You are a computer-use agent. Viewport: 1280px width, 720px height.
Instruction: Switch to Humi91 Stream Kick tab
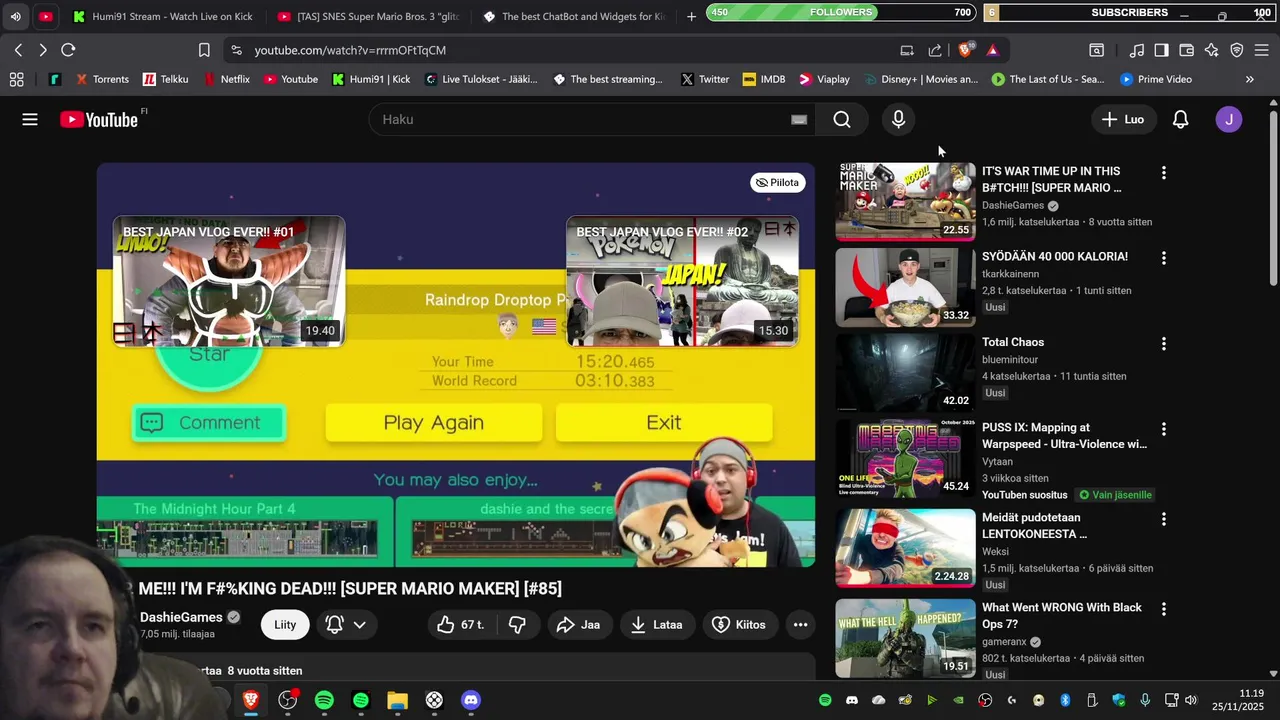point(162,16)
